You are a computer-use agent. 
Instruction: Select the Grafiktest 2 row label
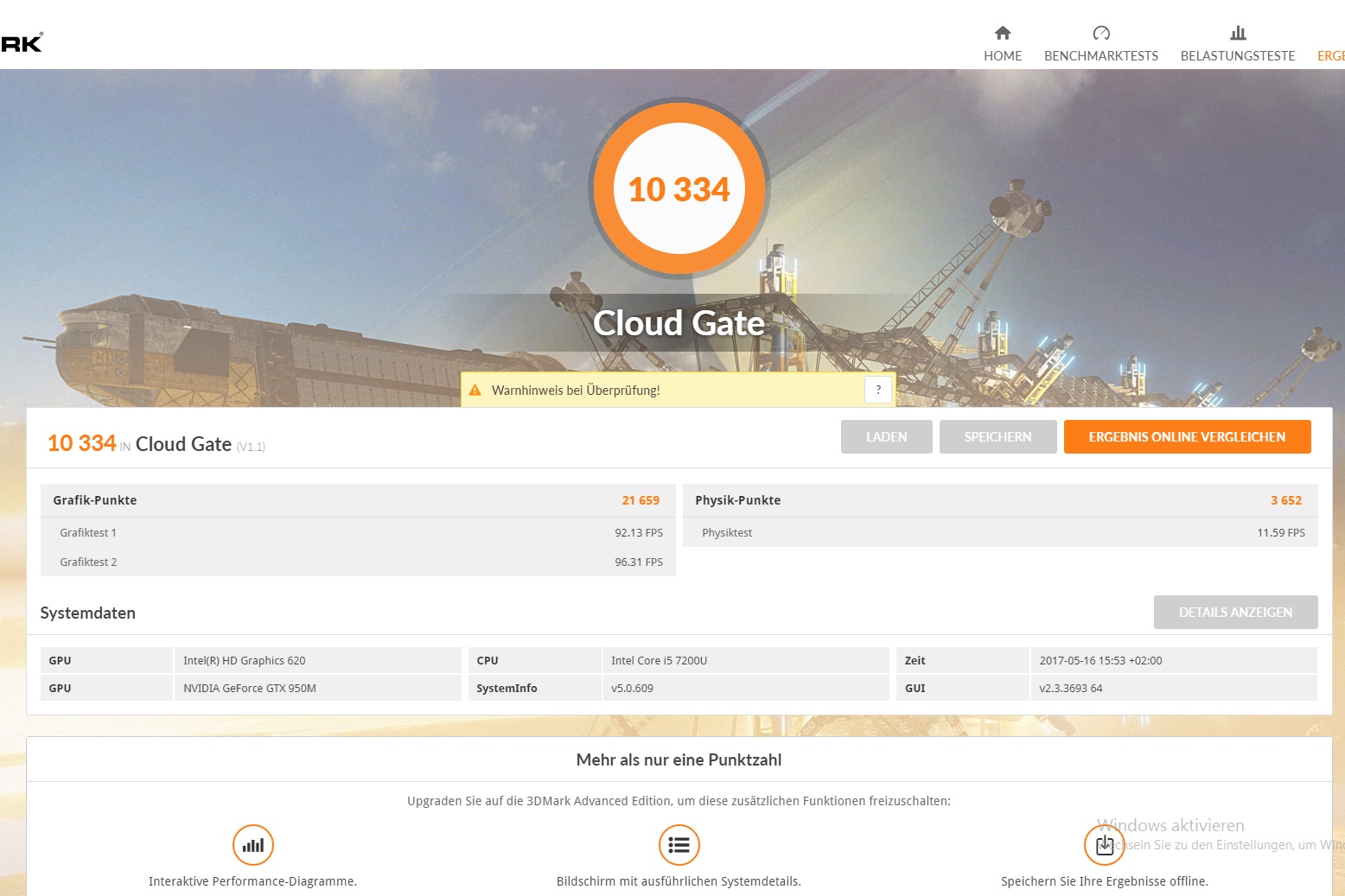click(x=88, y=562)
